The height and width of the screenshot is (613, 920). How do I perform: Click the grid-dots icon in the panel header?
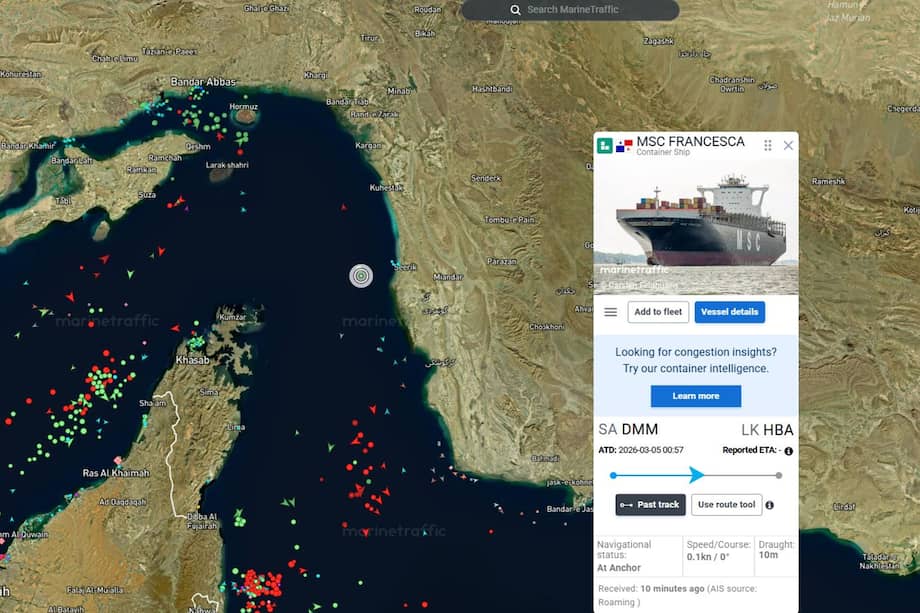767,145
